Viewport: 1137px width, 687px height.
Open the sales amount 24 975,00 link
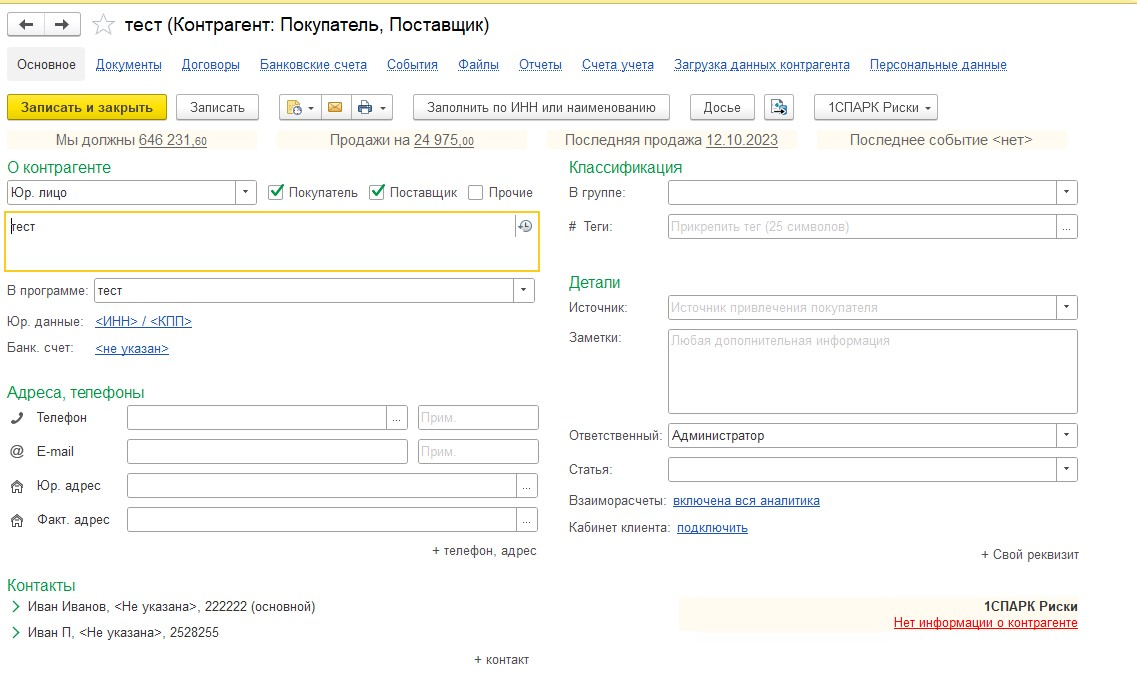click(x=444, y=140)
